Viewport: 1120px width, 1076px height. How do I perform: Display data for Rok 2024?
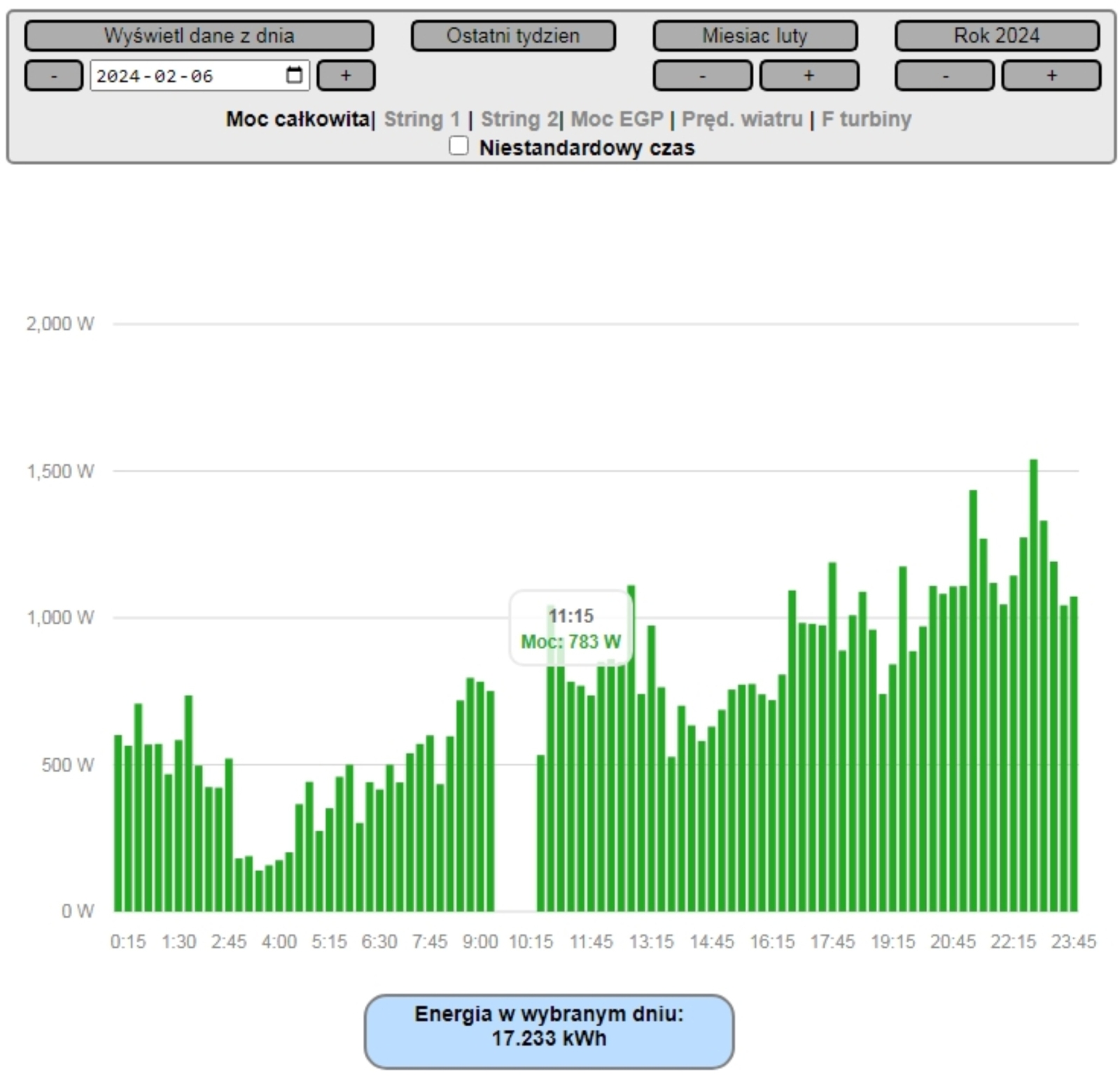coord(997,36)
